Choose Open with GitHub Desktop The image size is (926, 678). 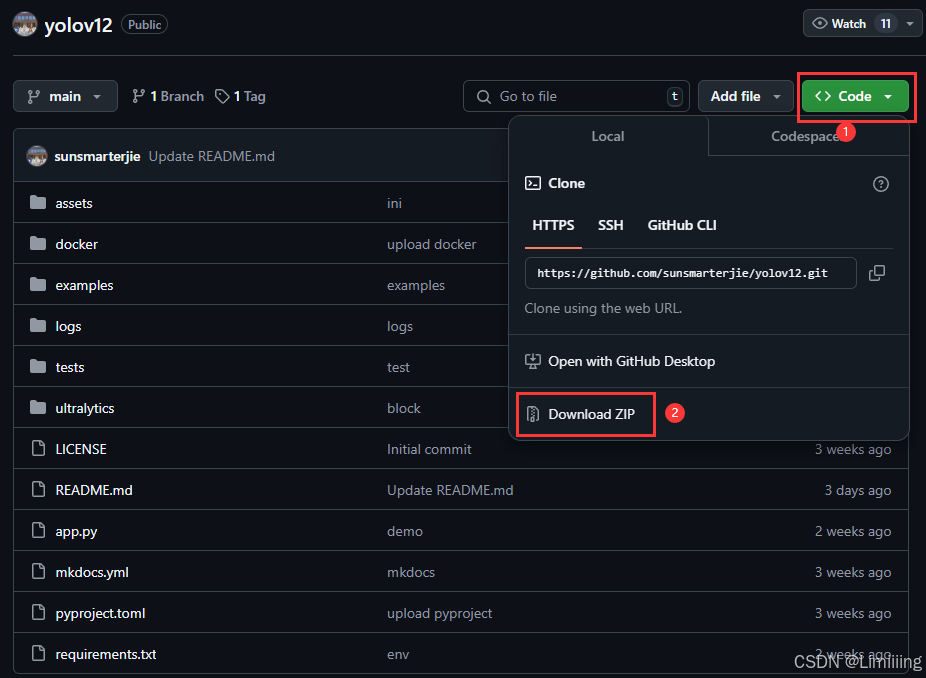pyautogui.click(x=620, y=361)
